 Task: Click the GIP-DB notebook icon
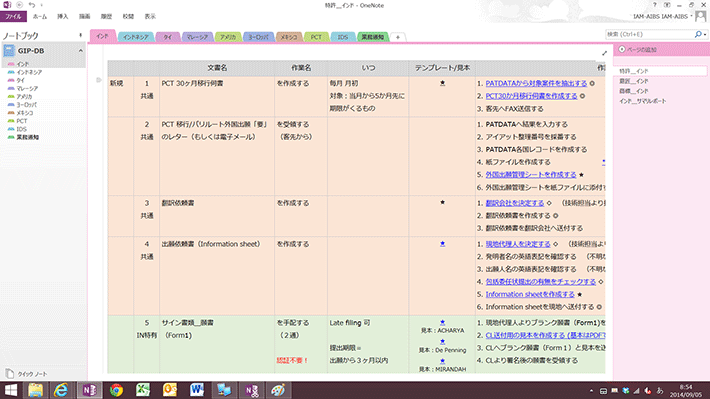(x=9, y=50)
